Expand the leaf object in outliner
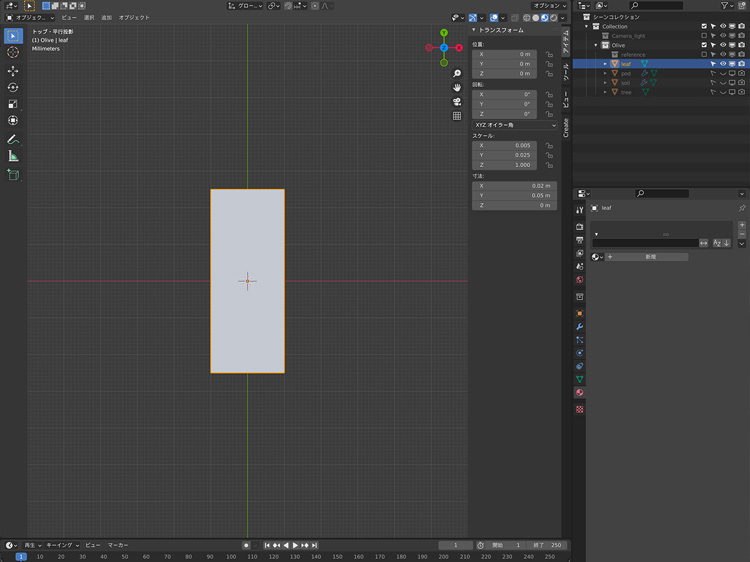This screenshot has width=750, height=562. click(605, 64)
